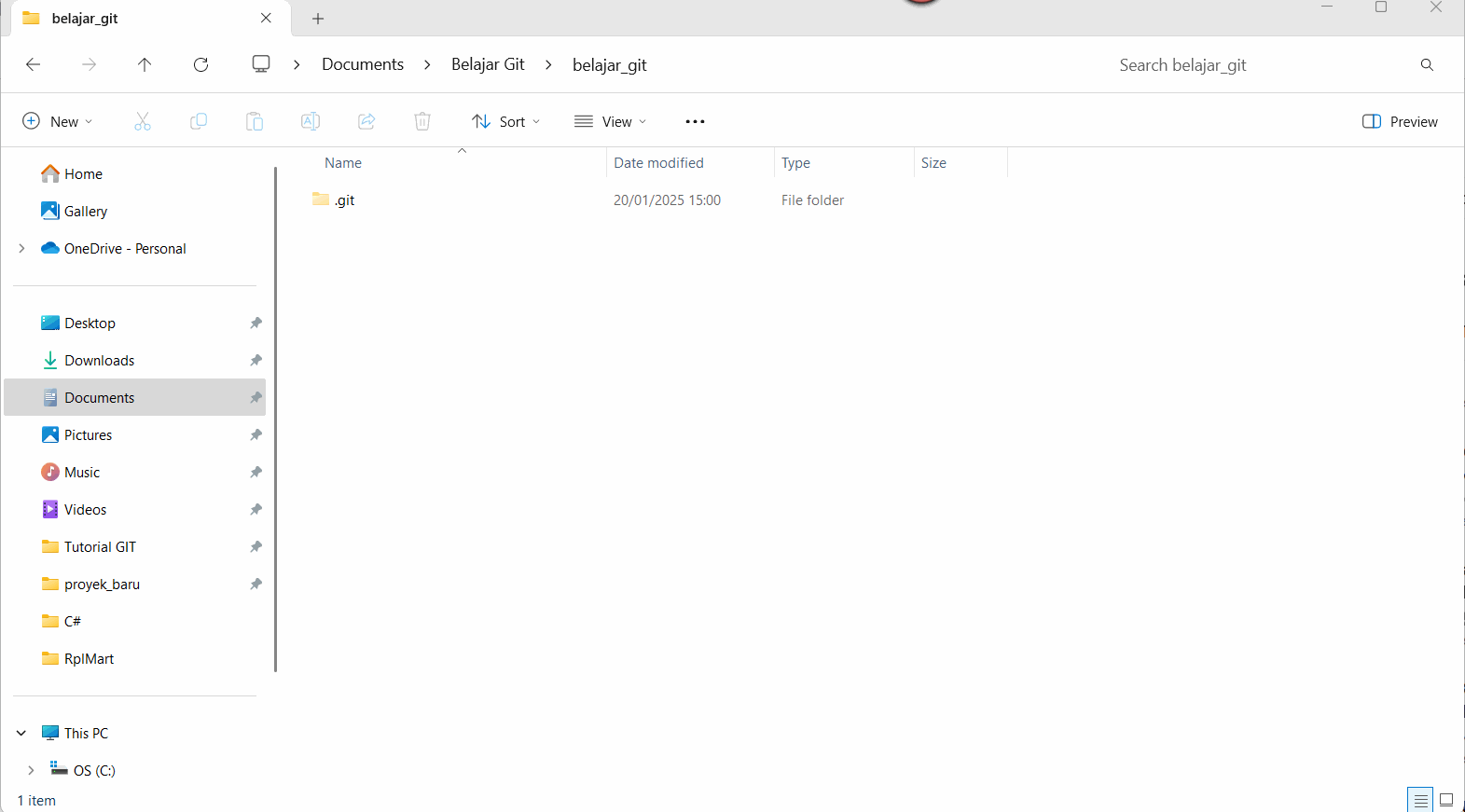Click the Up directory arrow
This screenshot has height=812, width=1465.
click(x=145, y=64)
